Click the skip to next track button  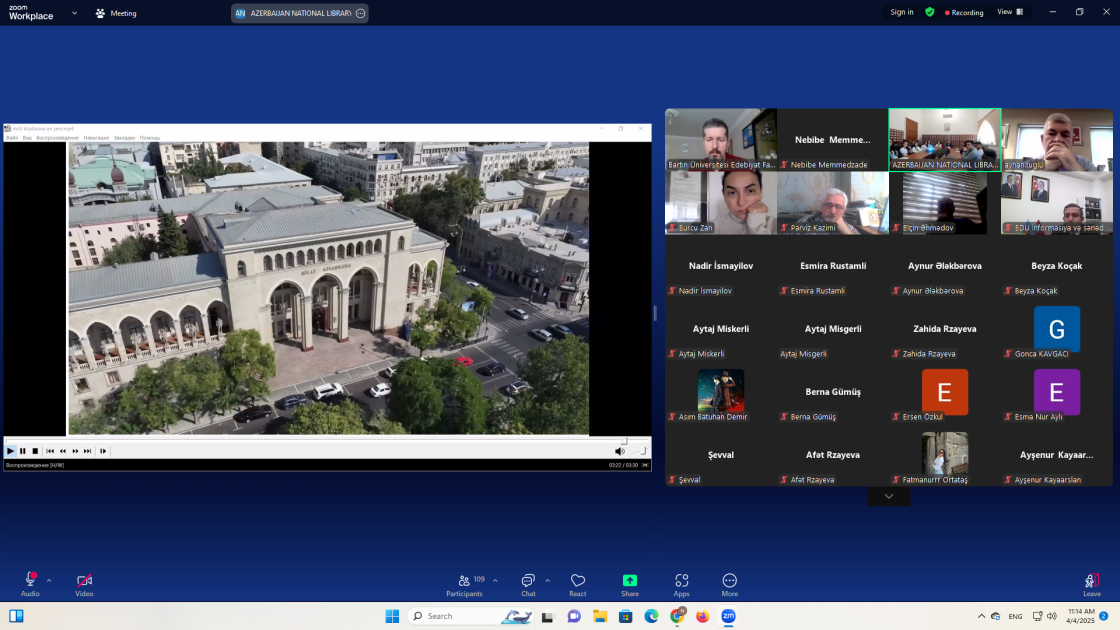pyautogui.click(x=87, y=451)
